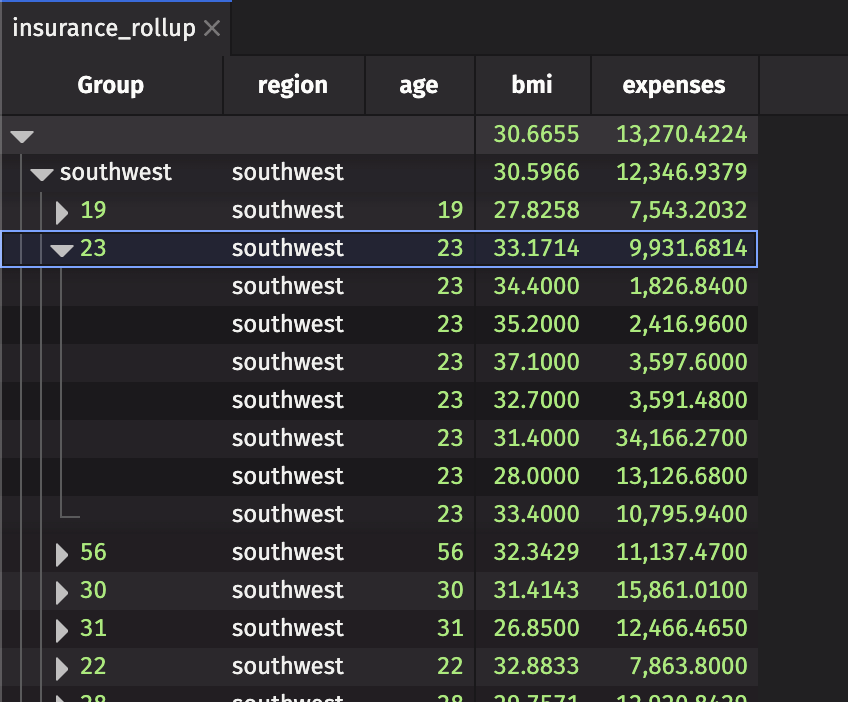Sort by the bmi column header
The image size is (848, 702).
tap(532, 85)
